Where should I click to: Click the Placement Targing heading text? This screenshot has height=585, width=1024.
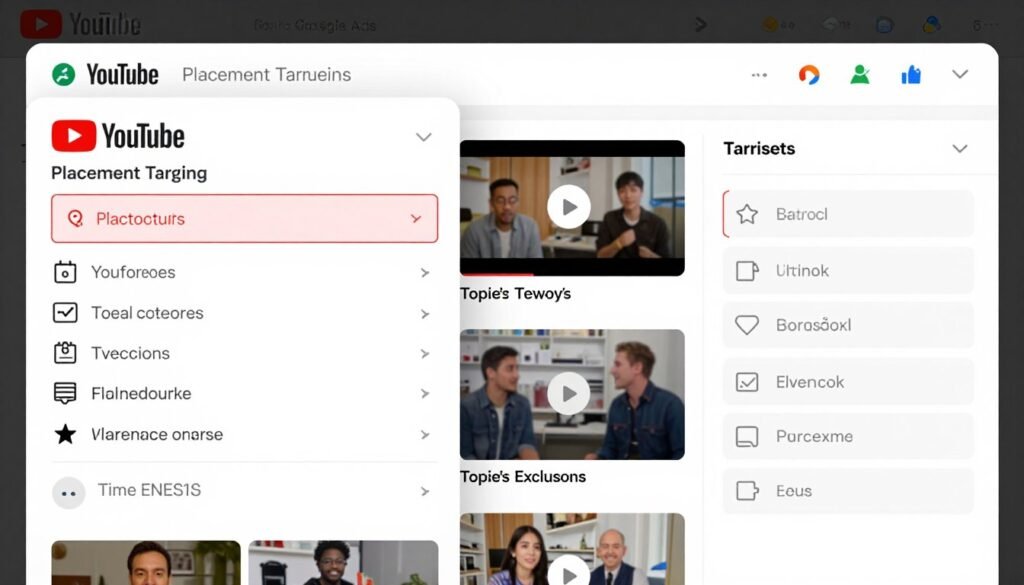pos(129,173)
